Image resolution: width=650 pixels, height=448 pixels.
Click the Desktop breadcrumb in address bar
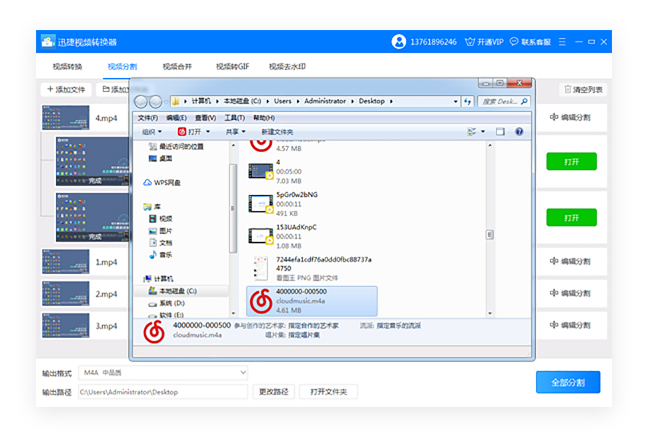pos(371,101)
